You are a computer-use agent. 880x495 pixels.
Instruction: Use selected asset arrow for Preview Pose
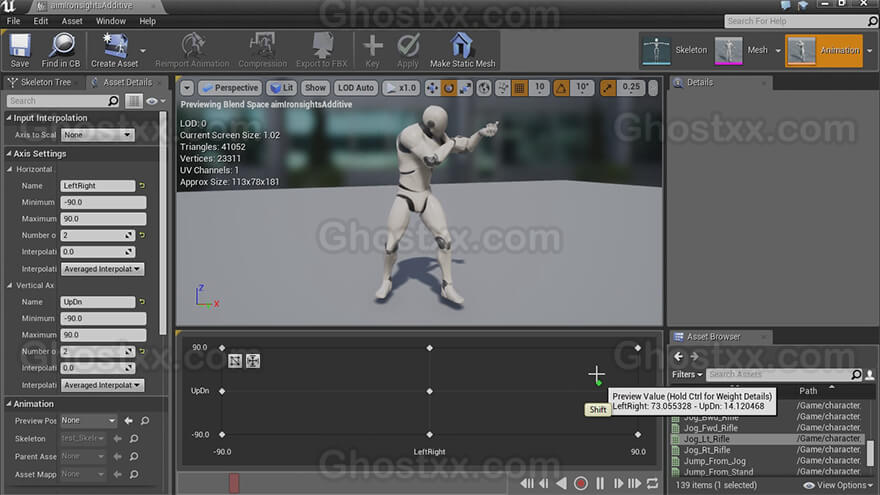(x=129, y=421)
